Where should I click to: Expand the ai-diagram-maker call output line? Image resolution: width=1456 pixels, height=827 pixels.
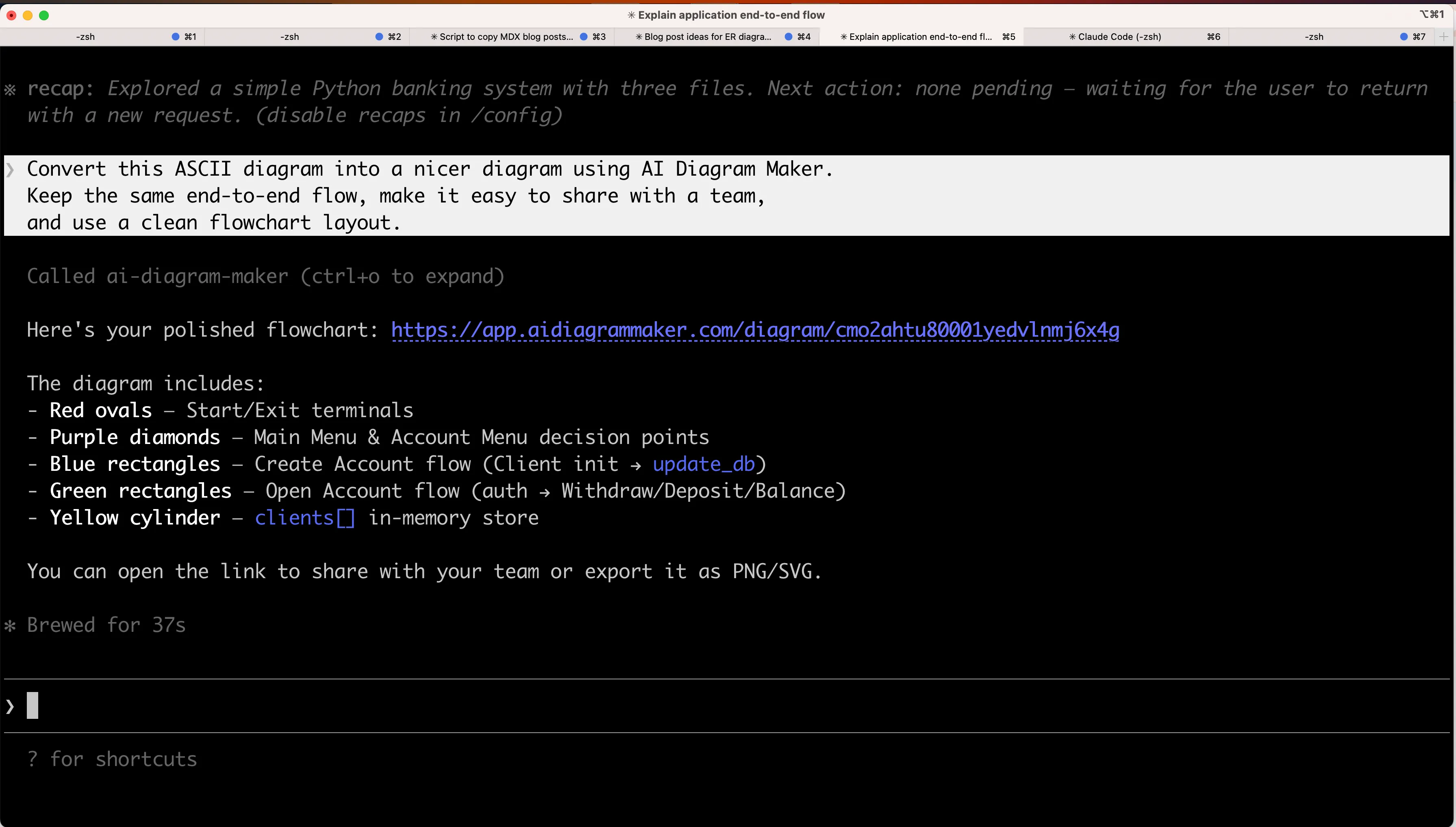click(x=265, y=276)
